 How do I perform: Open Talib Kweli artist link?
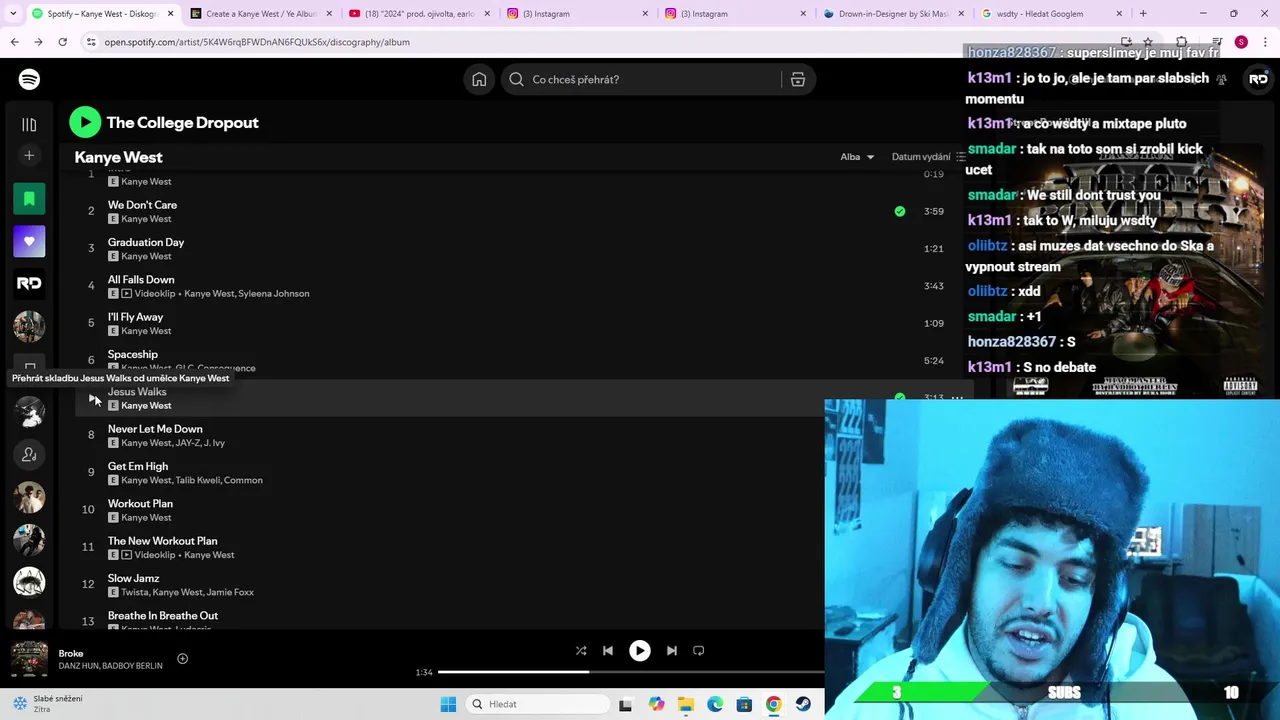click(x=197, y=480)
